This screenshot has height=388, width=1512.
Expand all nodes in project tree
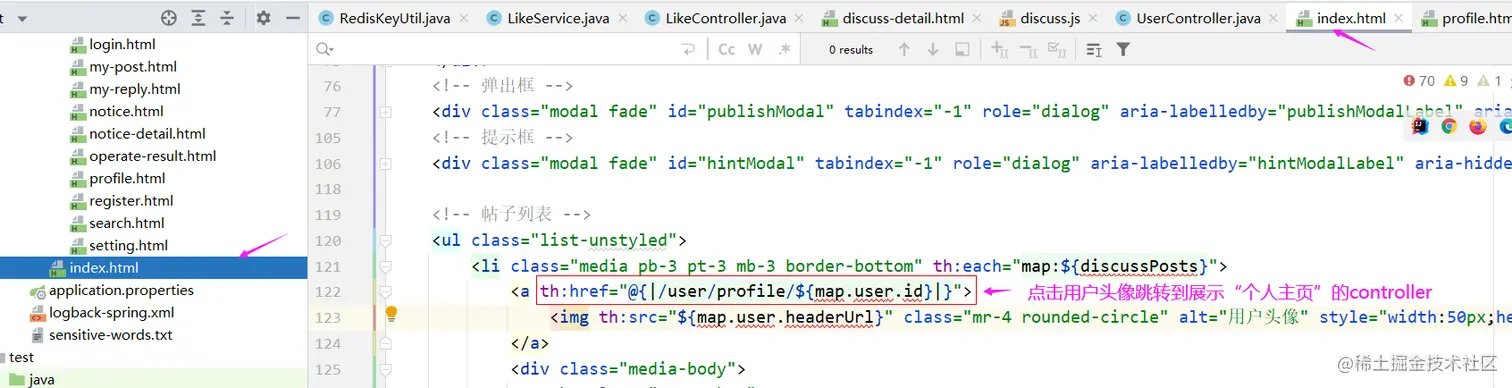pyautogui.click(x=199, y=18)
